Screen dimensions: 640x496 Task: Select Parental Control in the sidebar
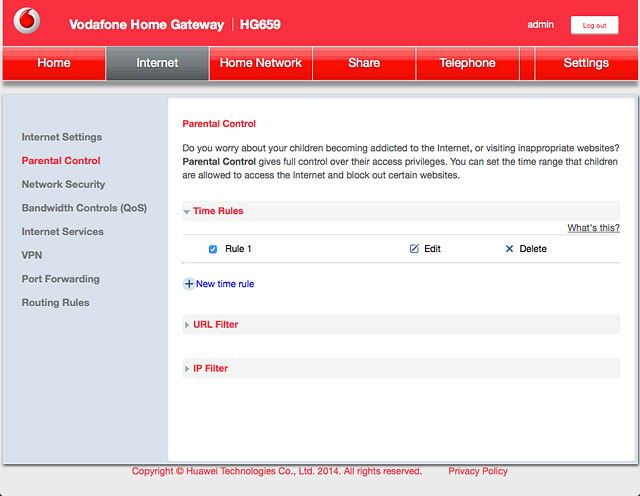click(x=61, y=161)
